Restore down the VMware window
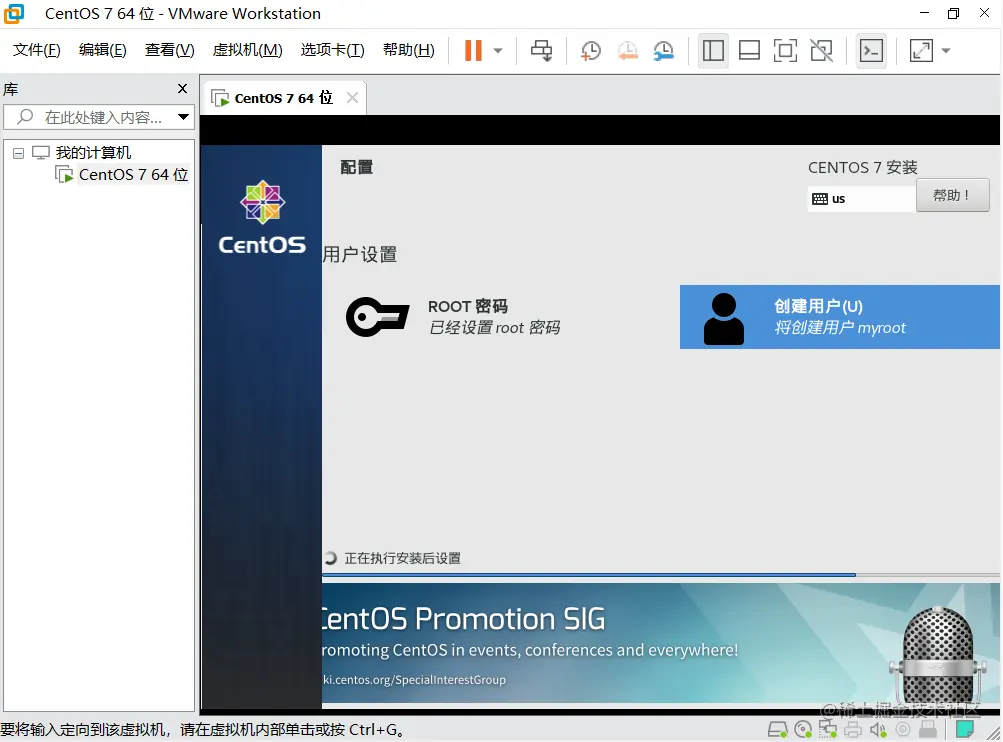 pyautogui.click(x=953, y=13)
